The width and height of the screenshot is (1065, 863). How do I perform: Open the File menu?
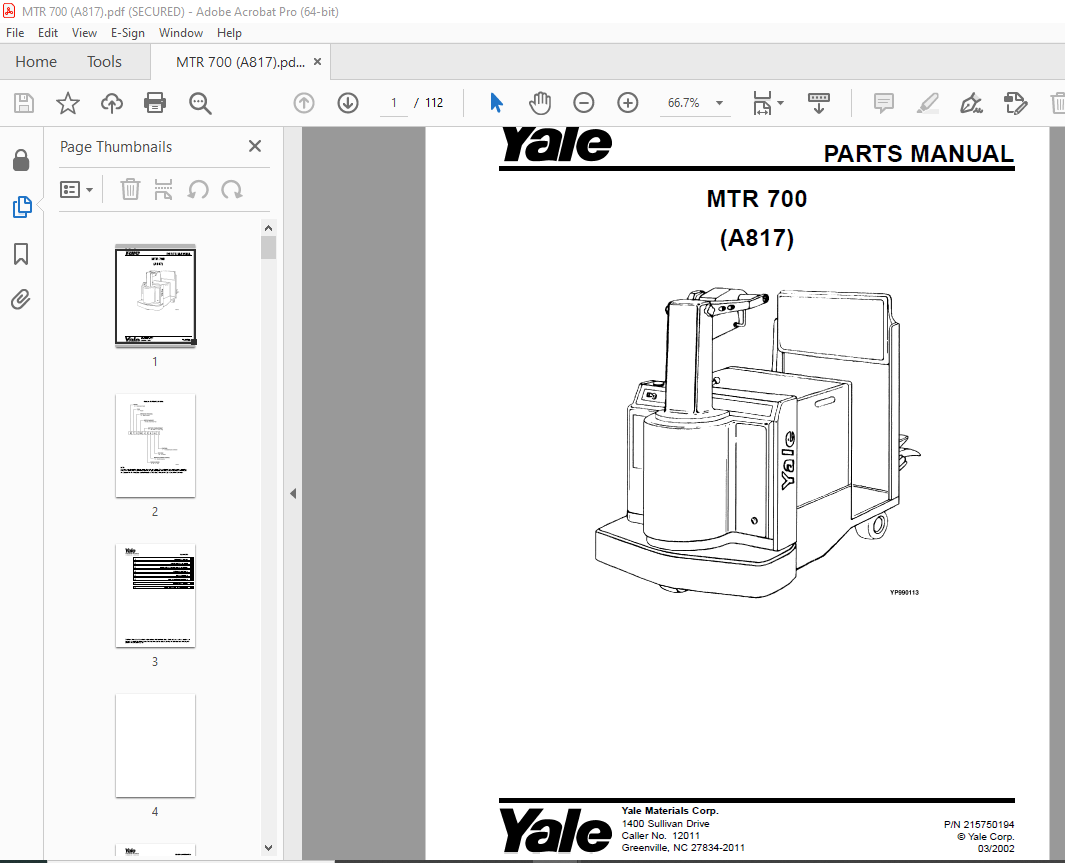click(x=15, y=33)
